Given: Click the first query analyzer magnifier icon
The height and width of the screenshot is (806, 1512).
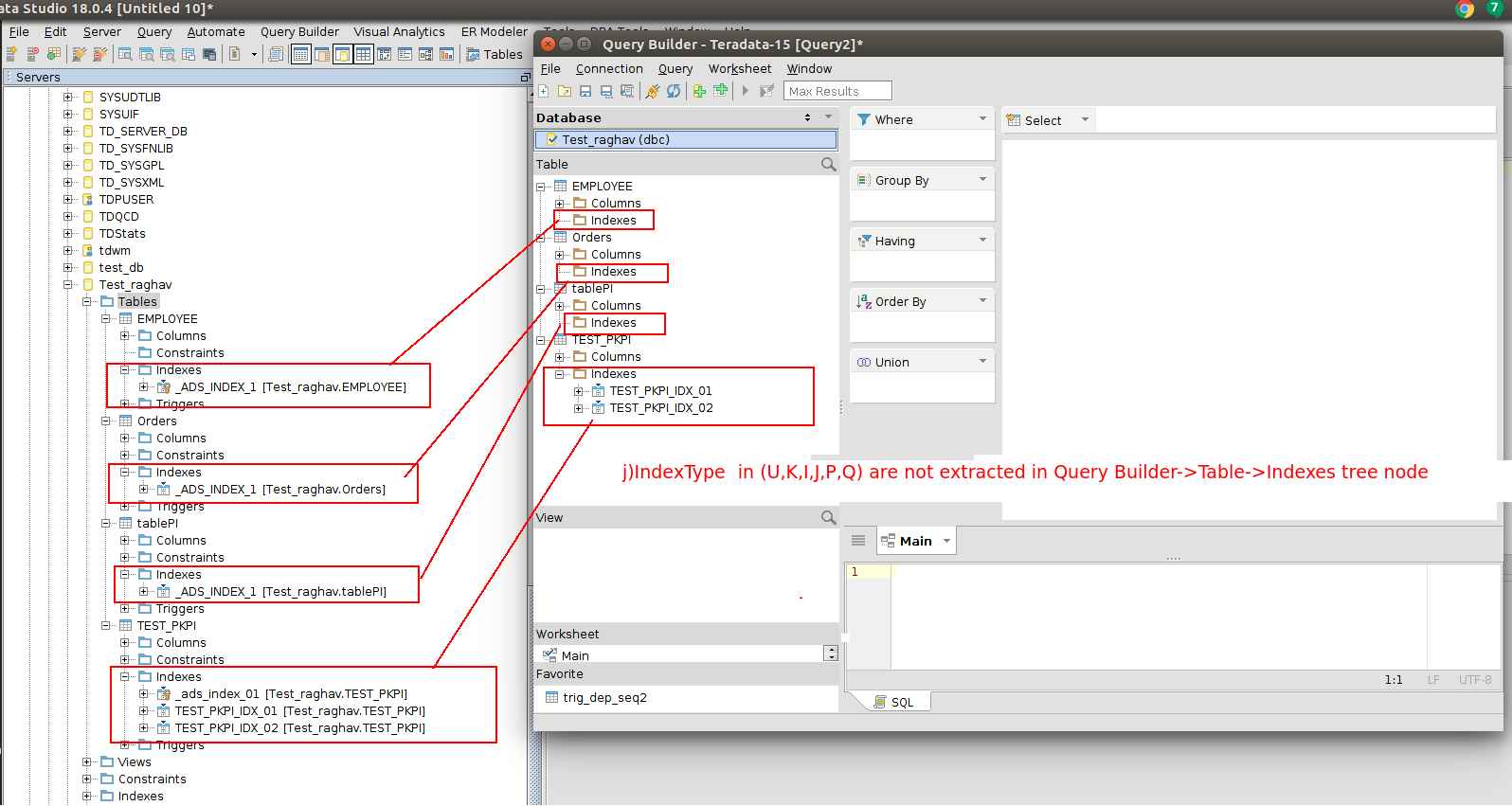Looking at the screenshot, I should pyautogui.click(x=125, y=54).
